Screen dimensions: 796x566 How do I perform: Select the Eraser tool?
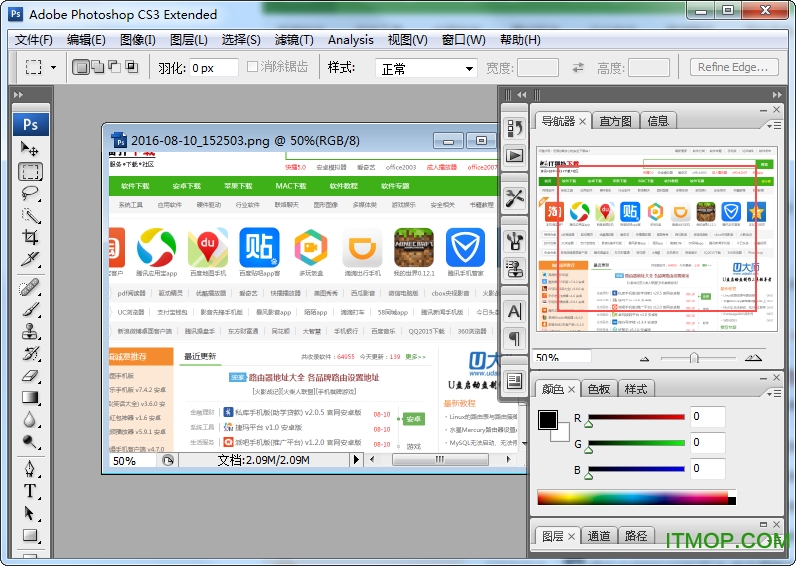point(30,375)
